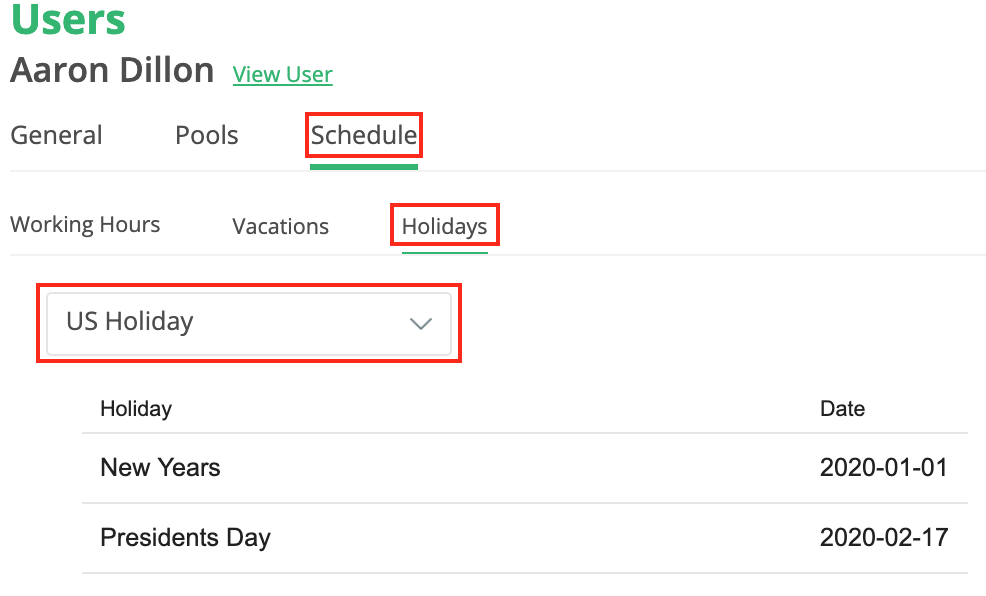The image size is (986, 596).
Task: Click the Holiday column header
Action: coord(136,408)
